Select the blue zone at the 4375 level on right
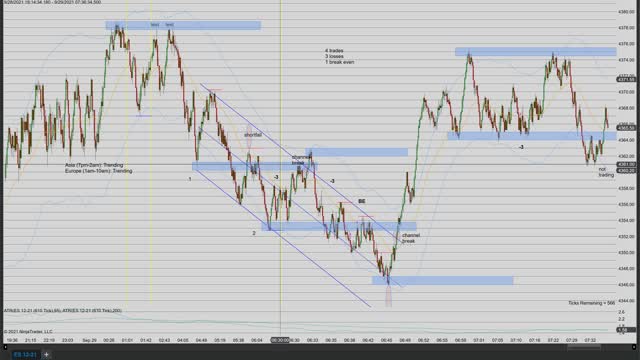 click(x=536, y=51)
